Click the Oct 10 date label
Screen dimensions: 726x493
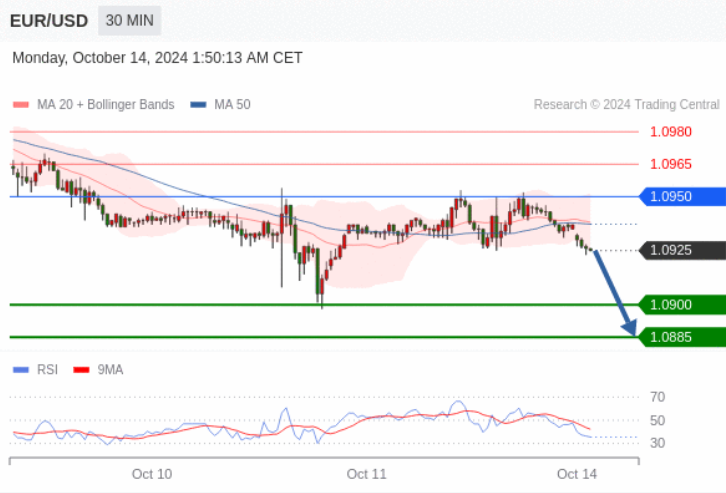click(x=152, y=474)
